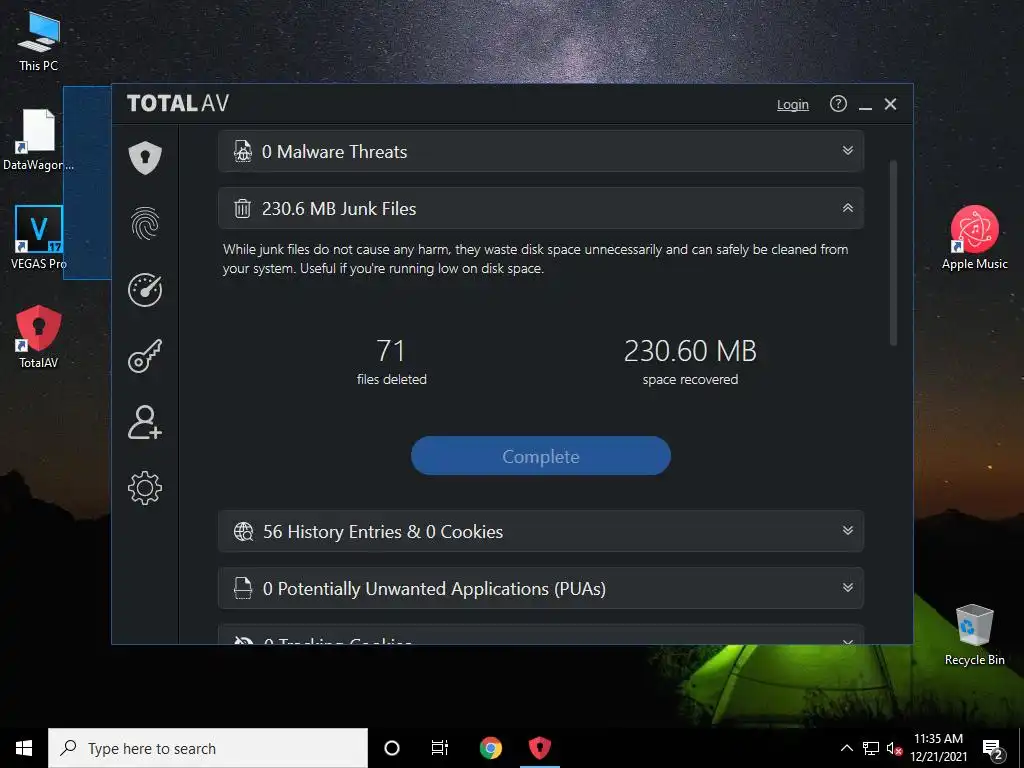This screenshot has width=1024, height=768.
Task: Click the malware bug file icon
Action: (x=243, y=152)
